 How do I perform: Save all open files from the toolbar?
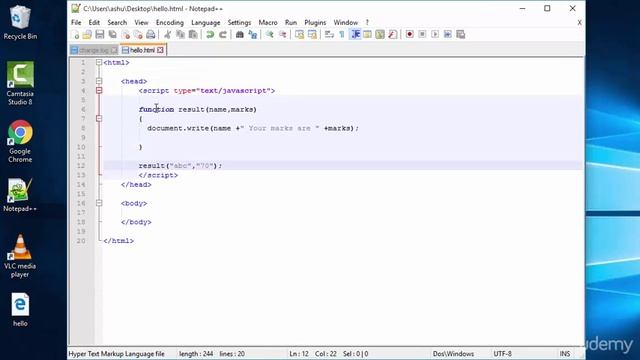pyautogui.click(x=113, y=35)
